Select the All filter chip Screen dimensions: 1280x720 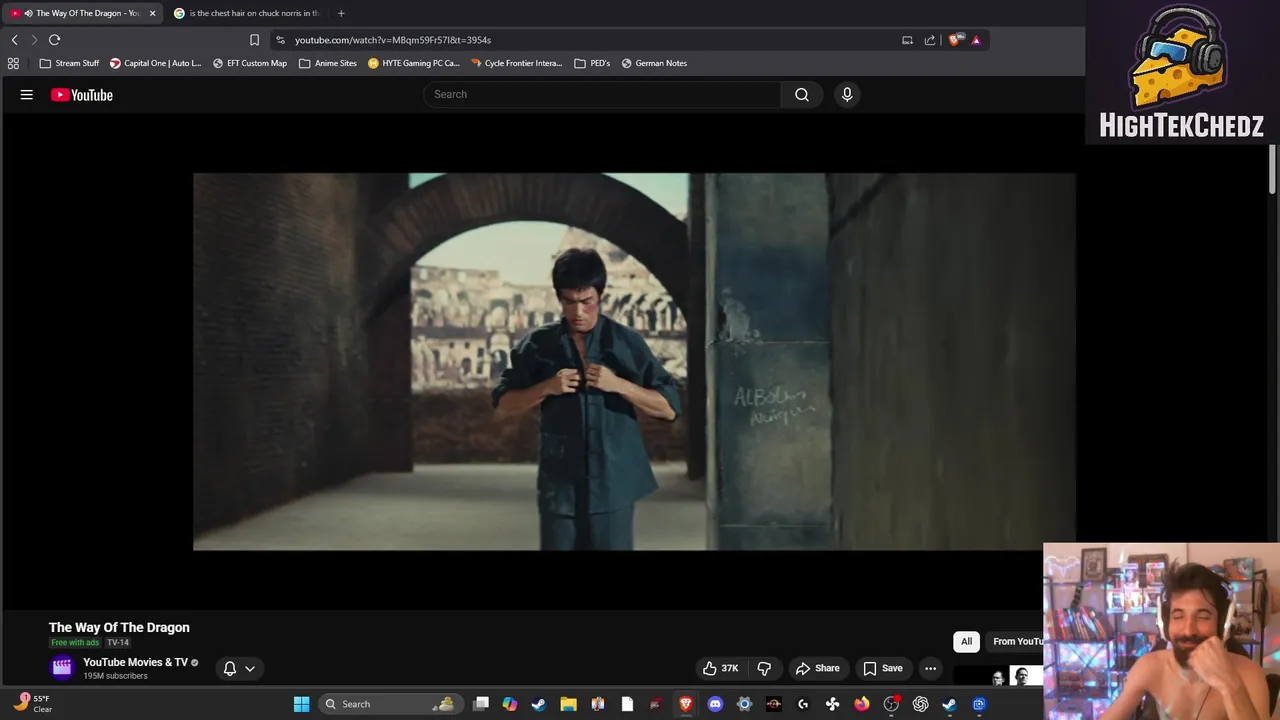pyautogui.click(x=966, y=641)
